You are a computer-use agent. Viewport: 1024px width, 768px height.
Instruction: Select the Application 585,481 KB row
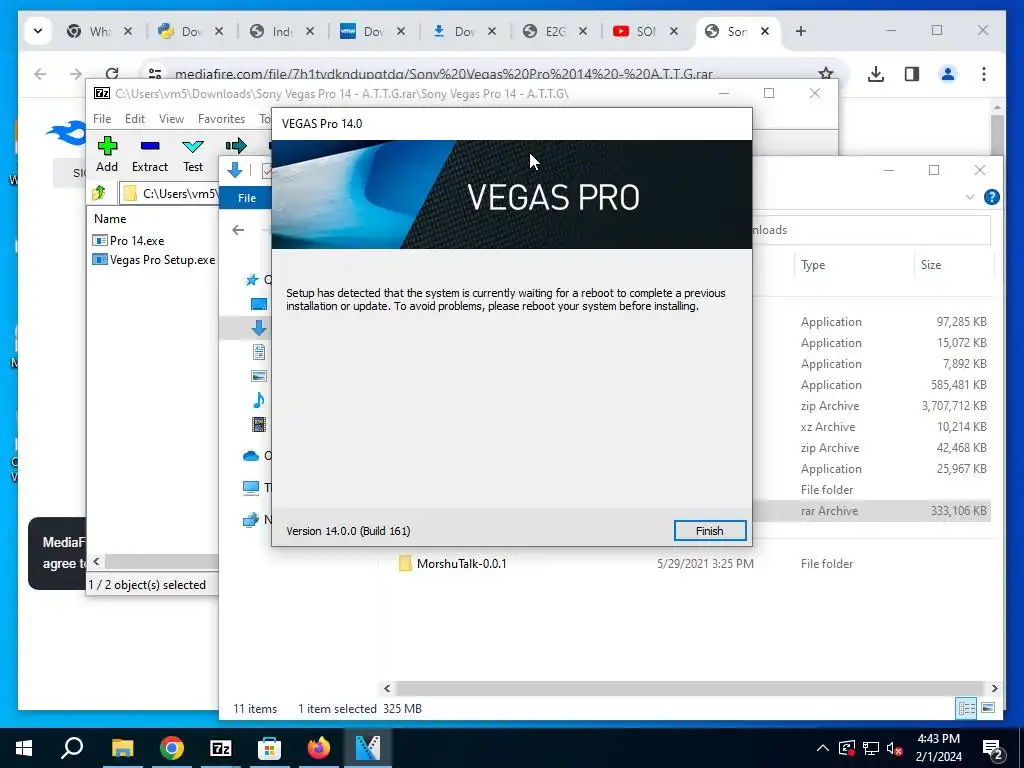(871, 385)
